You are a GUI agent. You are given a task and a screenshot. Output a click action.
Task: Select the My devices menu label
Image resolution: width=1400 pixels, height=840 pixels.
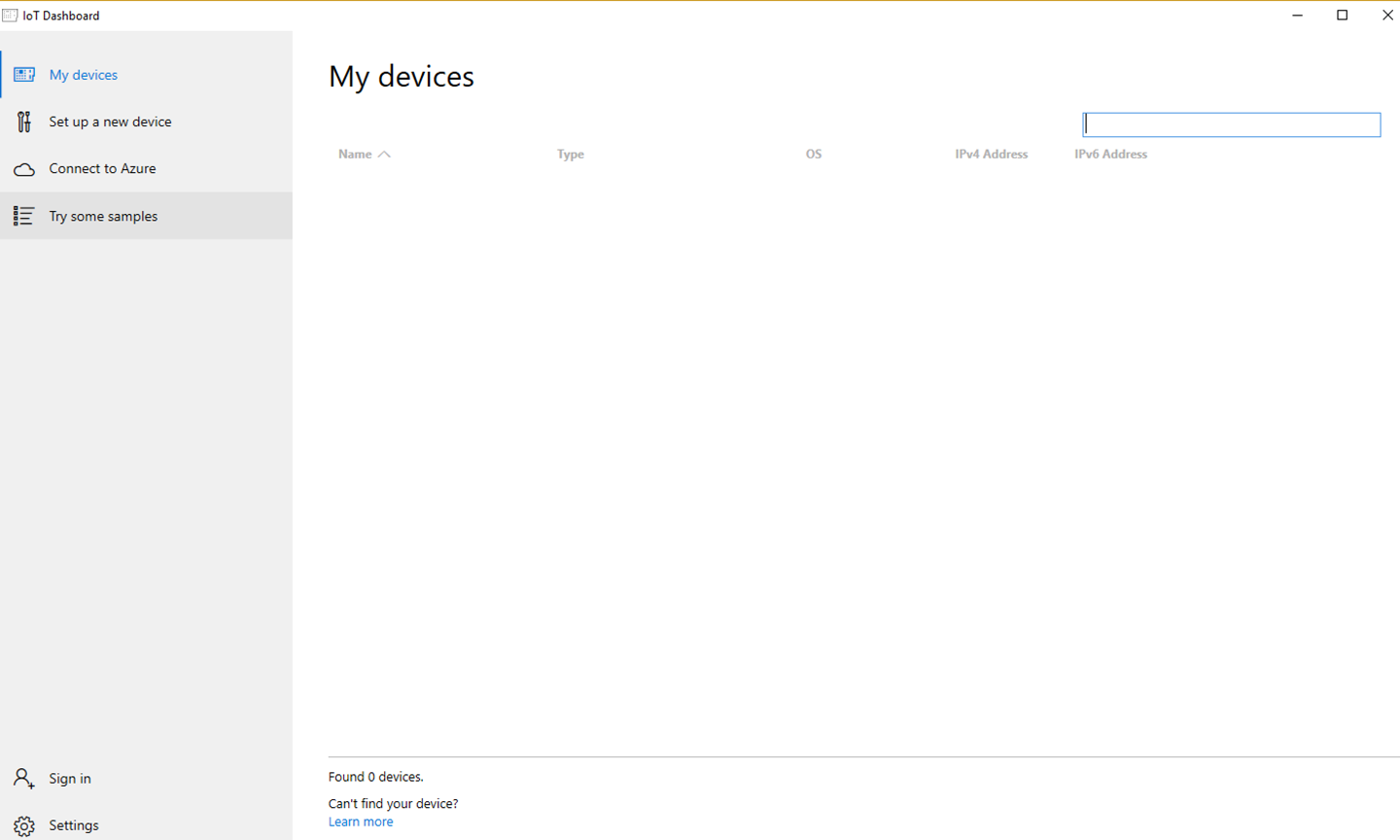[x=84, y=75]
